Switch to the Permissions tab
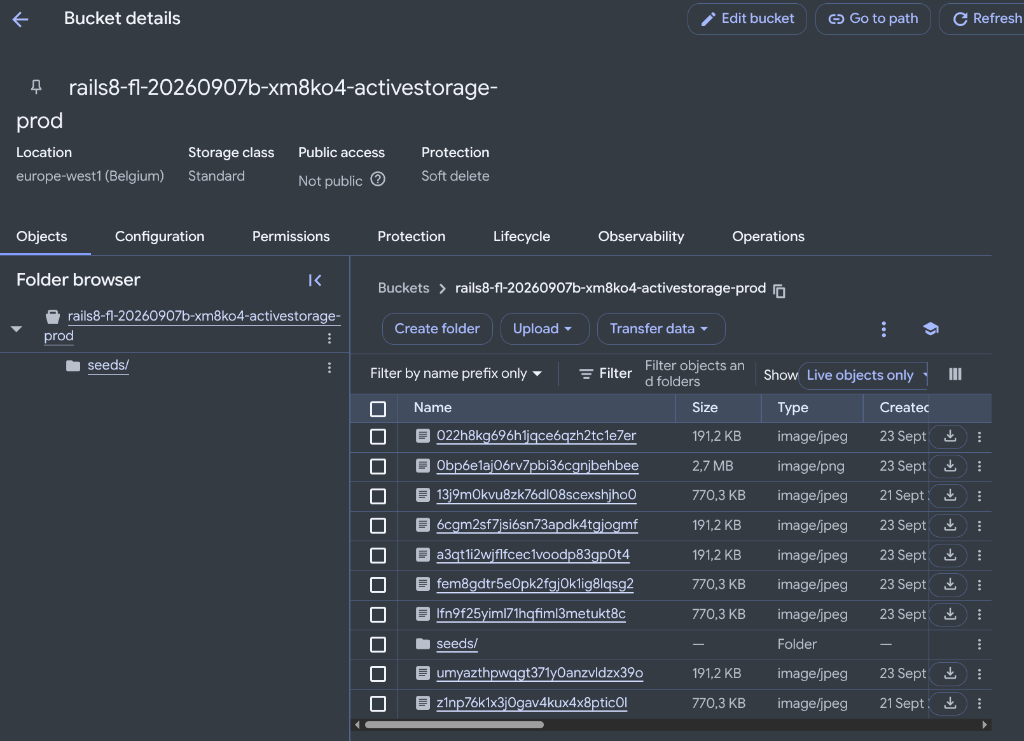The width and height of the screenshot is (1024, 741). click(x=291, y=236)
